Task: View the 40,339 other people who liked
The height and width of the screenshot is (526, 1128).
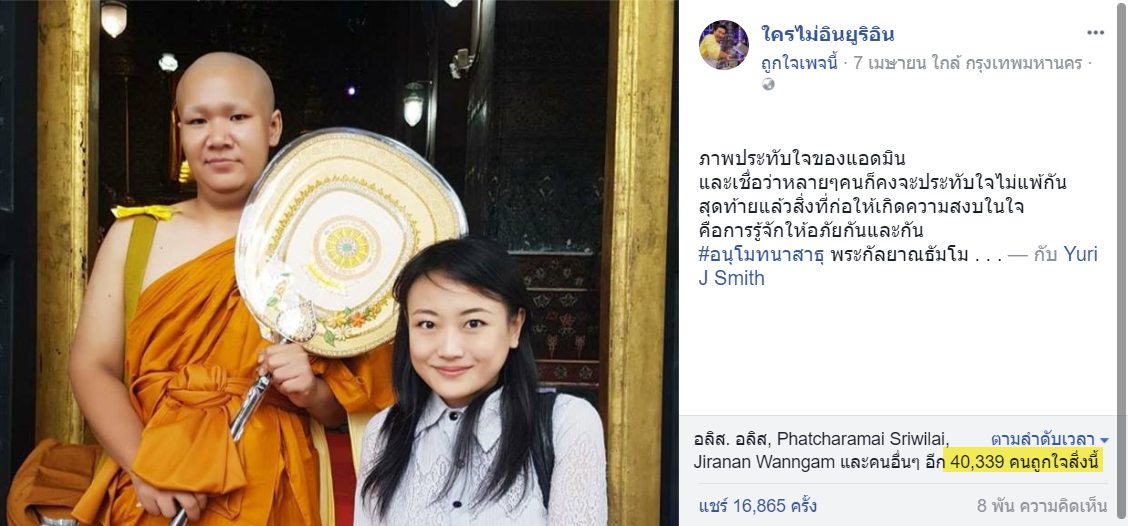Action: pyautogui.click(x=1024, y=463)
